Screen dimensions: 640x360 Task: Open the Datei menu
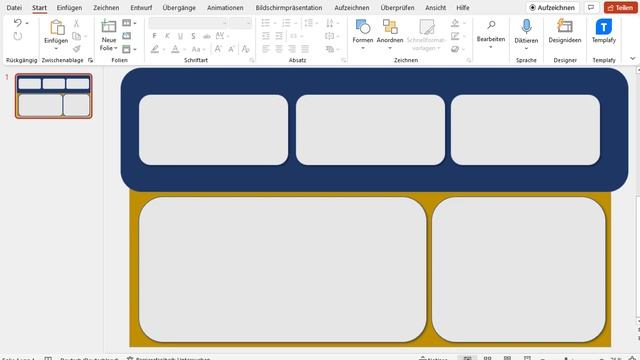tap(14, 8)
